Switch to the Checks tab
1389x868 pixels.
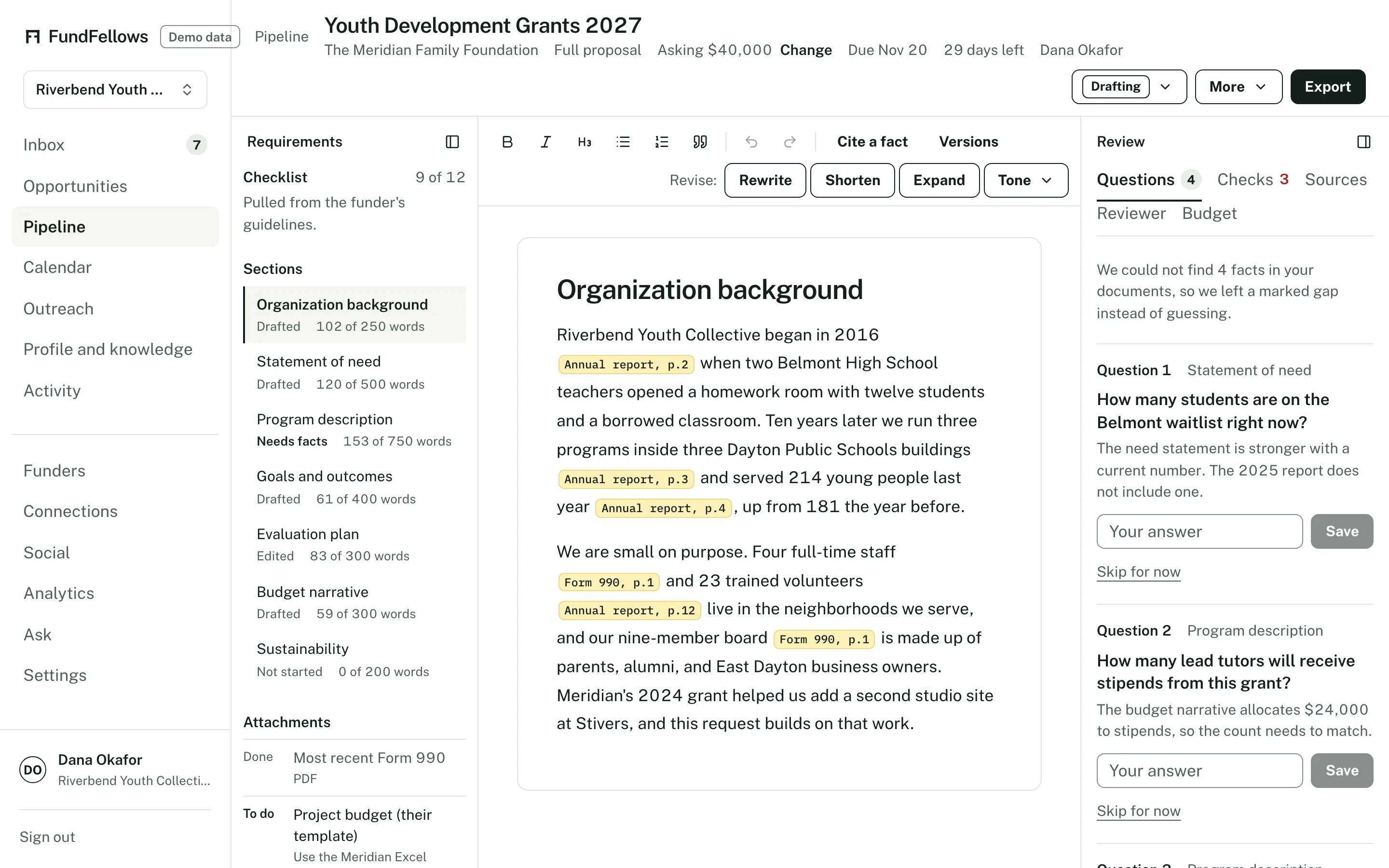(1253, 180)
